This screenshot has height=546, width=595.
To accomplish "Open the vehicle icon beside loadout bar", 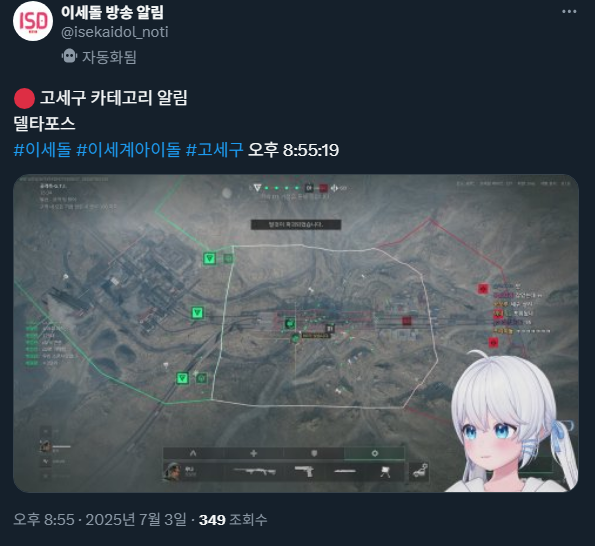I will click(419, 472).
